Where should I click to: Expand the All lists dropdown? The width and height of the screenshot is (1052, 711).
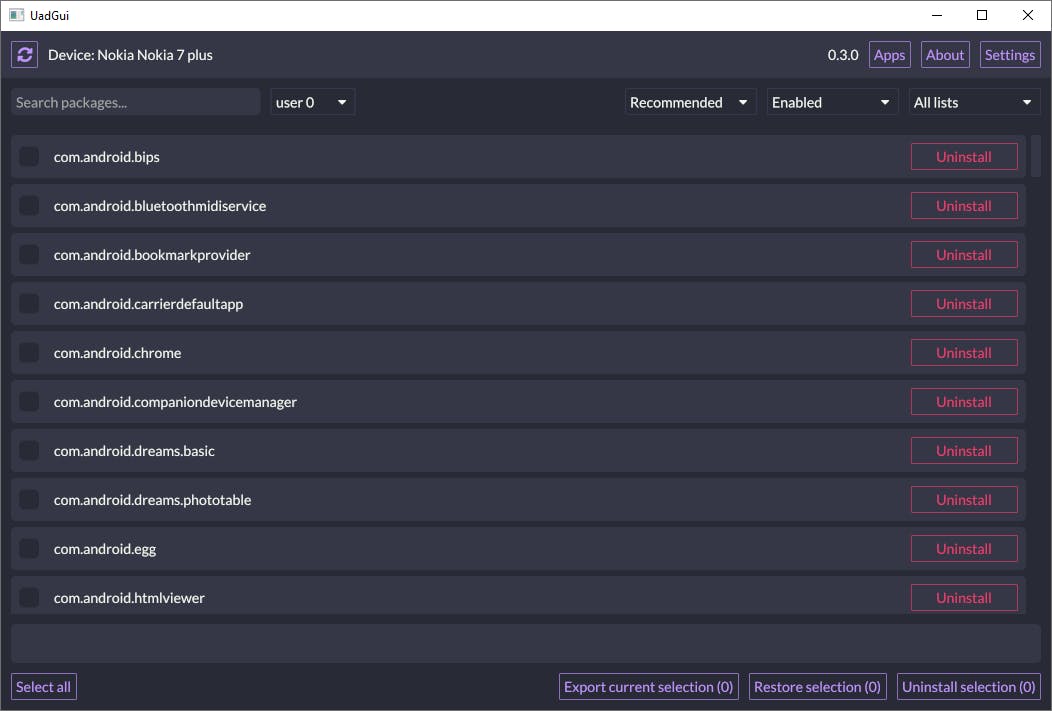(x=974, y=103)
